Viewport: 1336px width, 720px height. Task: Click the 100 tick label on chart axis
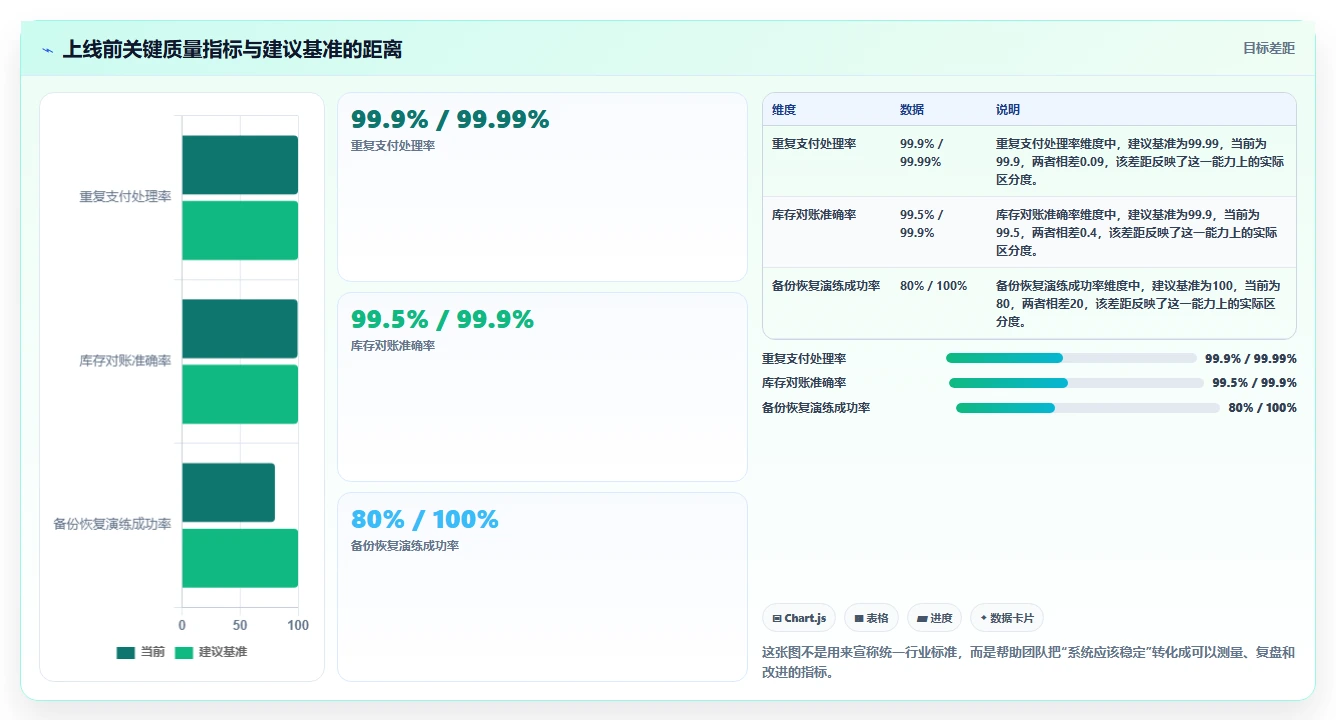coord(298,625)
